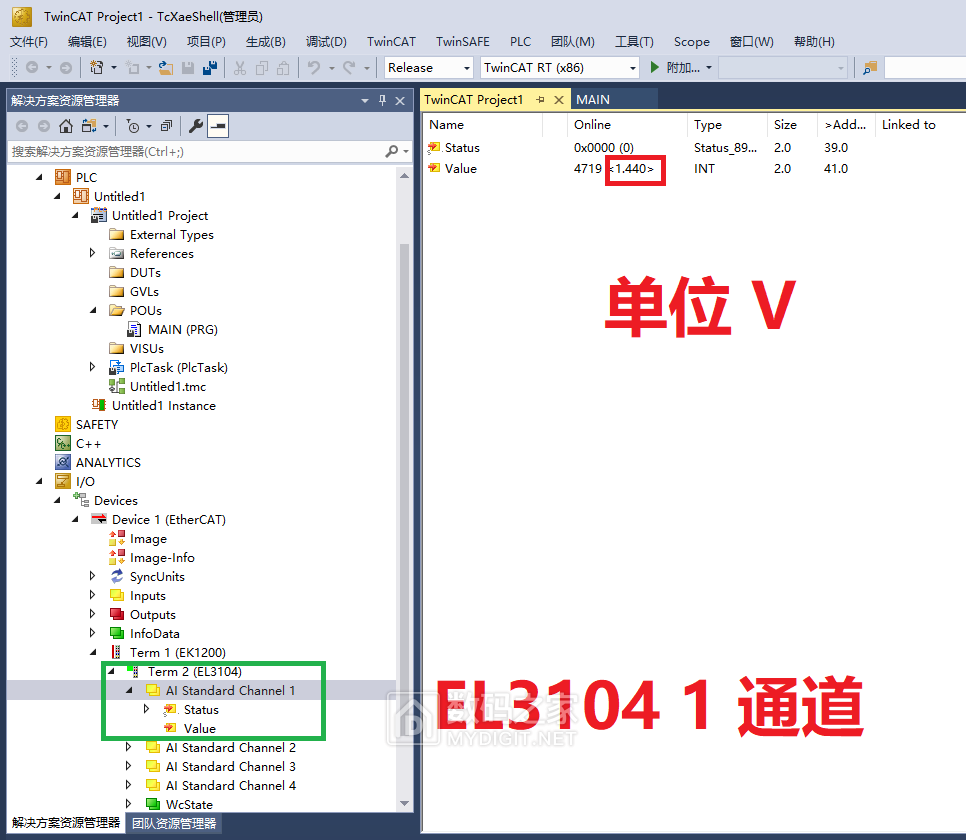
Task: Click the Save All toolbar icon
Action: pos(210,67)
